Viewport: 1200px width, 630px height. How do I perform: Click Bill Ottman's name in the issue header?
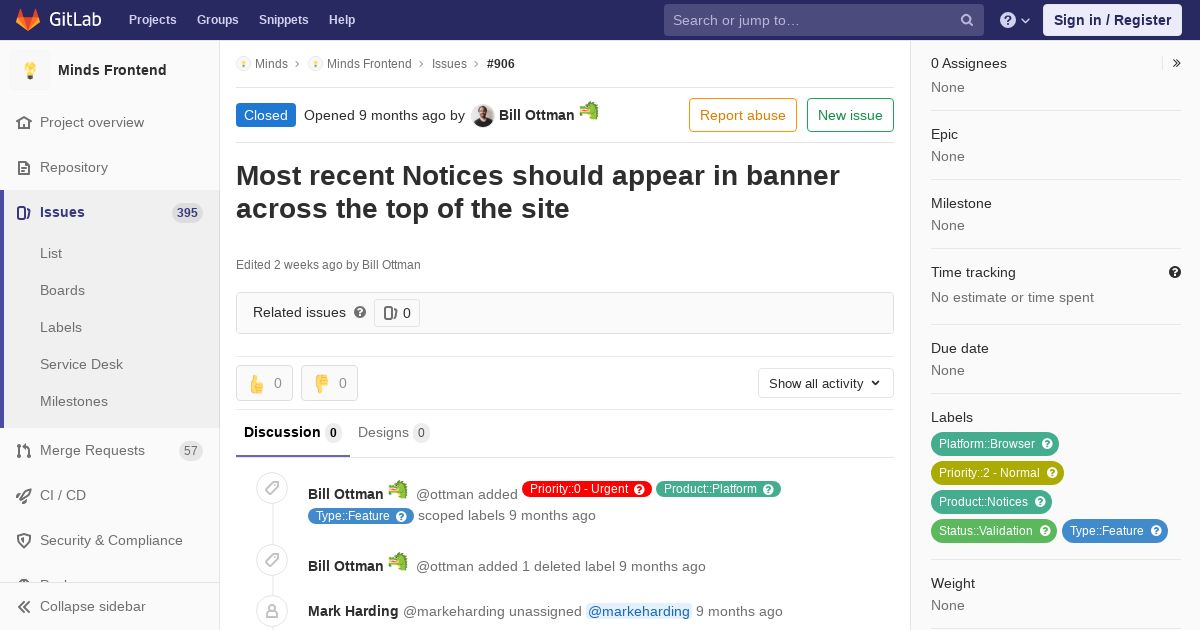tap(537, 115)
